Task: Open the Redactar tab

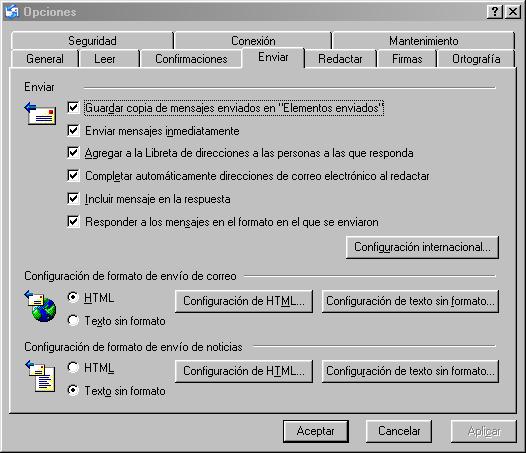Action: pyautogui.click(x=340, y=59)
